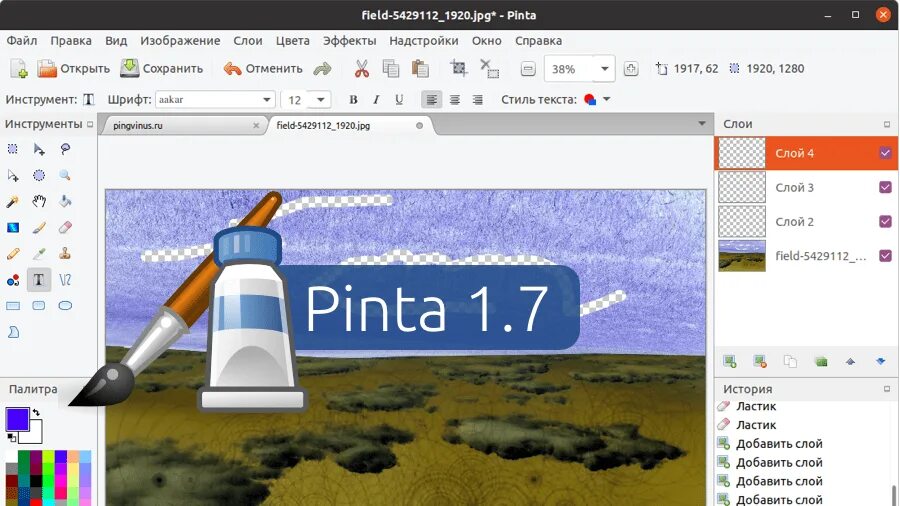
Task: Set text alignment to left
Action: click(x=432, y=100)
